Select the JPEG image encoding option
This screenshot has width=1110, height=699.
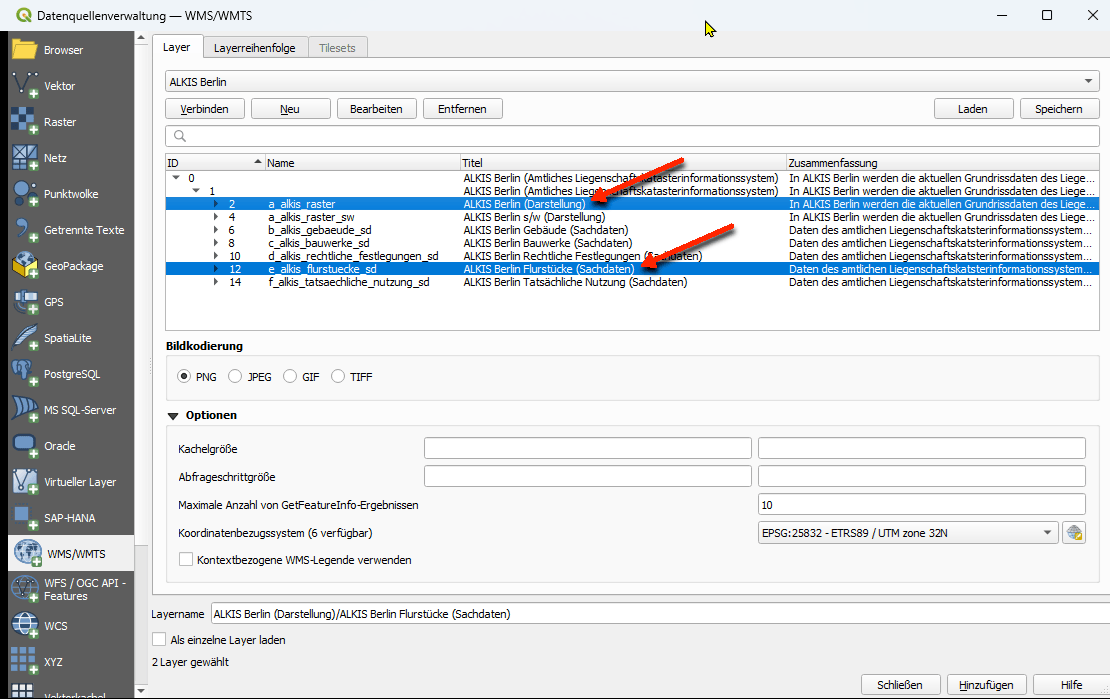235,377
